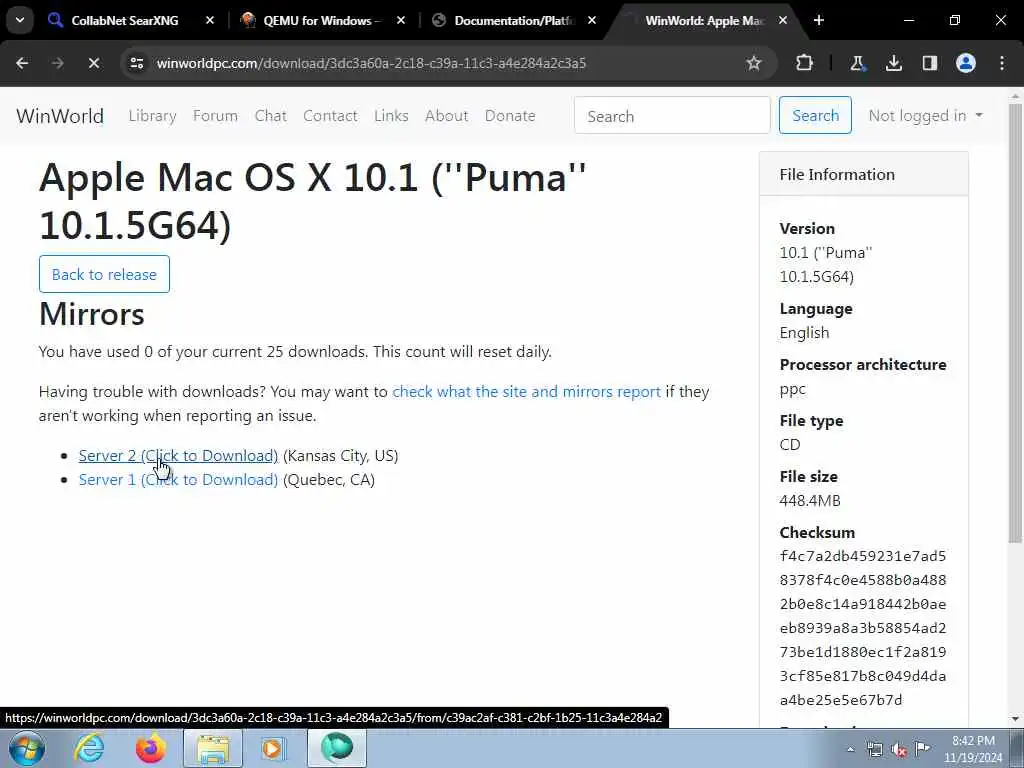This screenshot has height=768, width=1024.
Task: Download from Server 1 Quebec
Action: (178, 480)
